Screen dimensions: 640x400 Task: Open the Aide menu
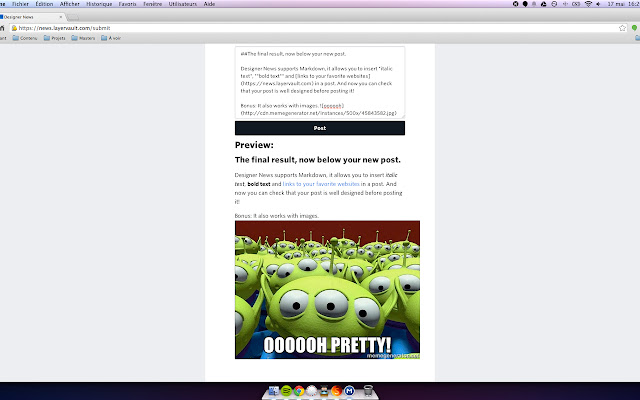(209, 4)
